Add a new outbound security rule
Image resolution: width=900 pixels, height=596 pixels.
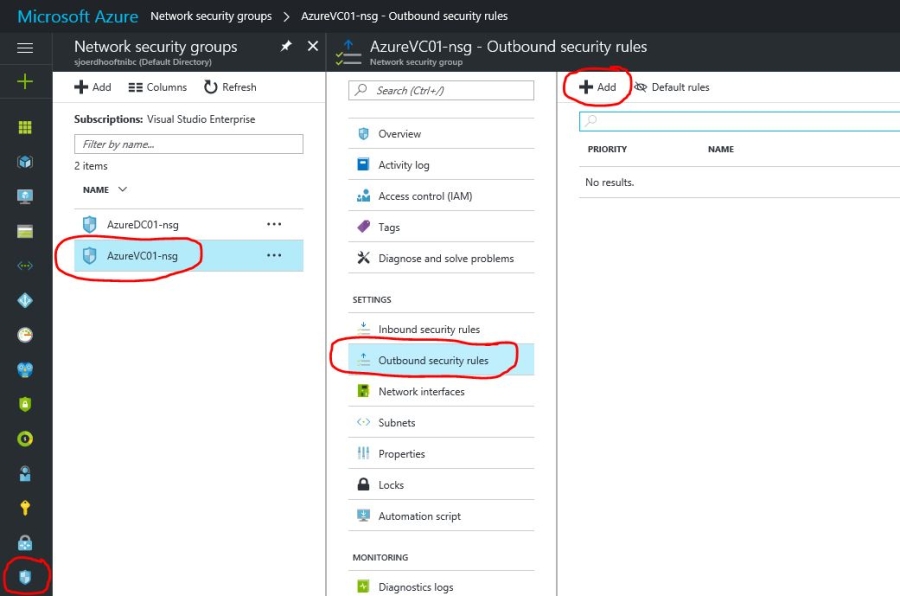(x=598, y=87)
